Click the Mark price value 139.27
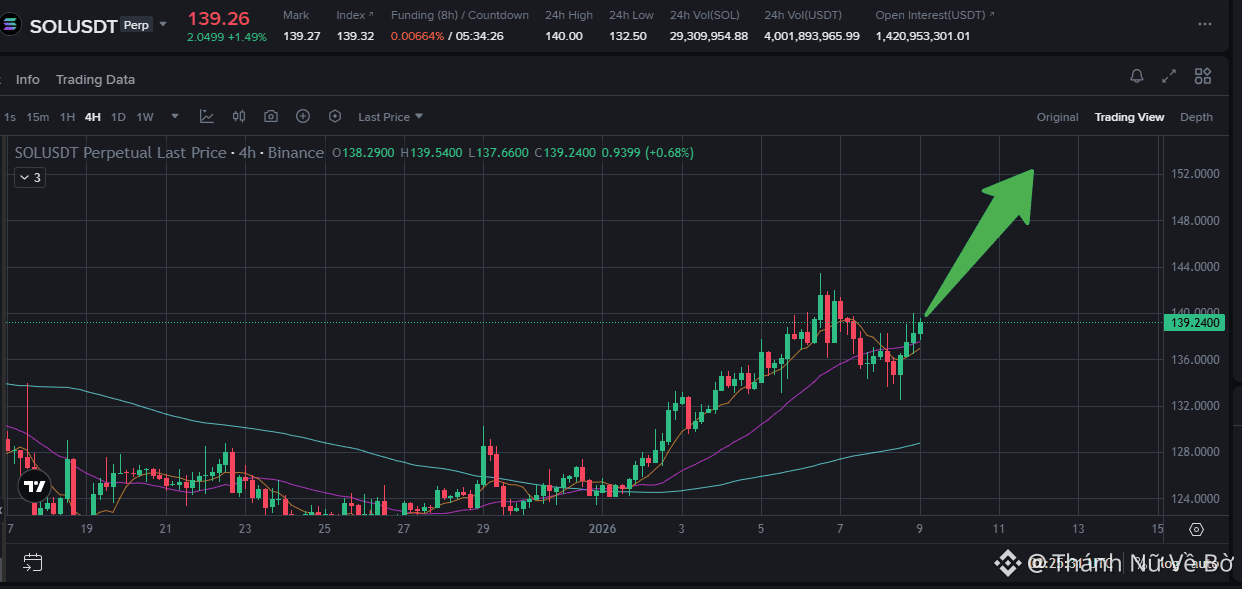Image resolution: width=1242 pixels, height=589 pixels. [x=302, y=36]
